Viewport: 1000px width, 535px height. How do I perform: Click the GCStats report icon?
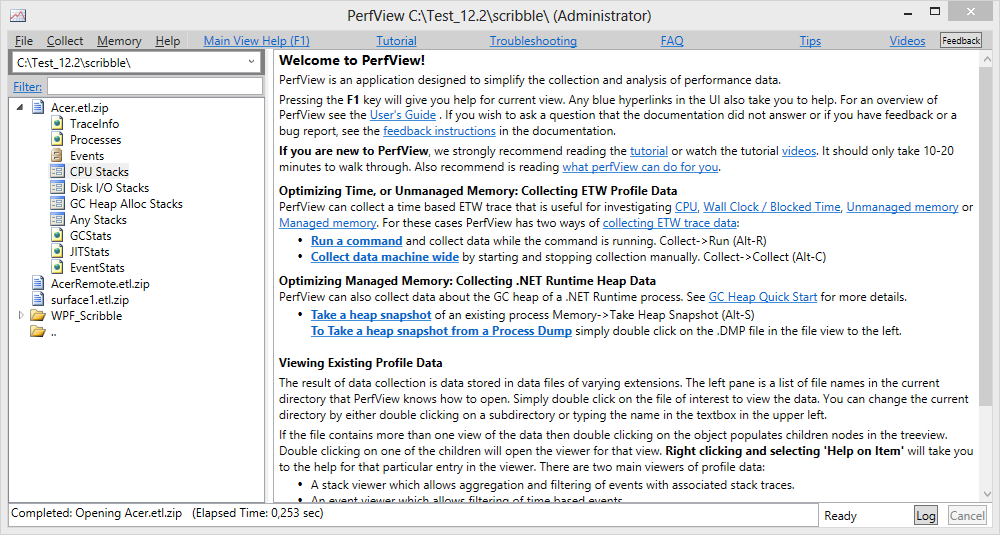tap(57, 235)
